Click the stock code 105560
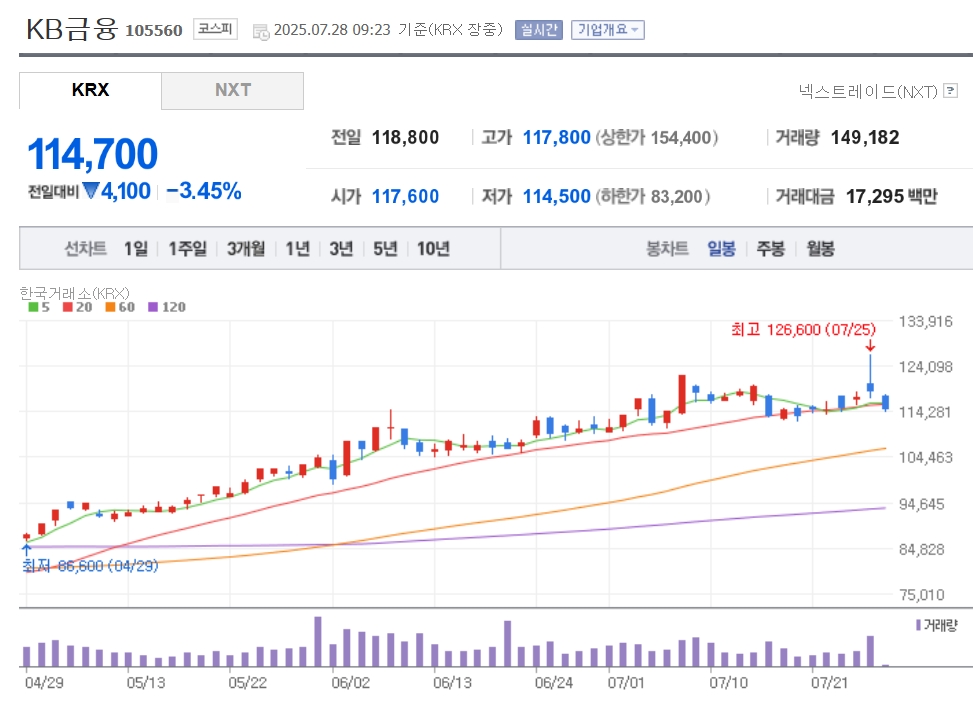973x705 pixels. pyautogui.click(x=154, y=30)
